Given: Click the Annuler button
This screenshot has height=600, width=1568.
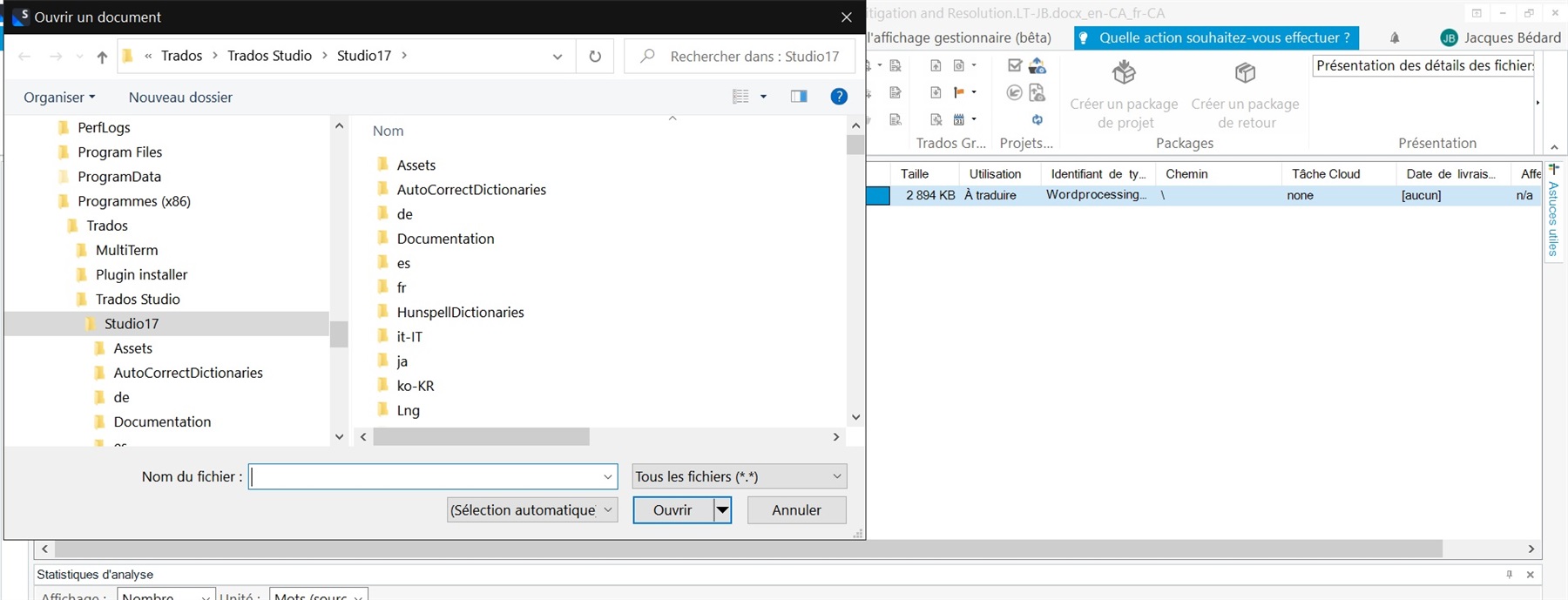Looking at the screenshot, I should click(796, 510).
